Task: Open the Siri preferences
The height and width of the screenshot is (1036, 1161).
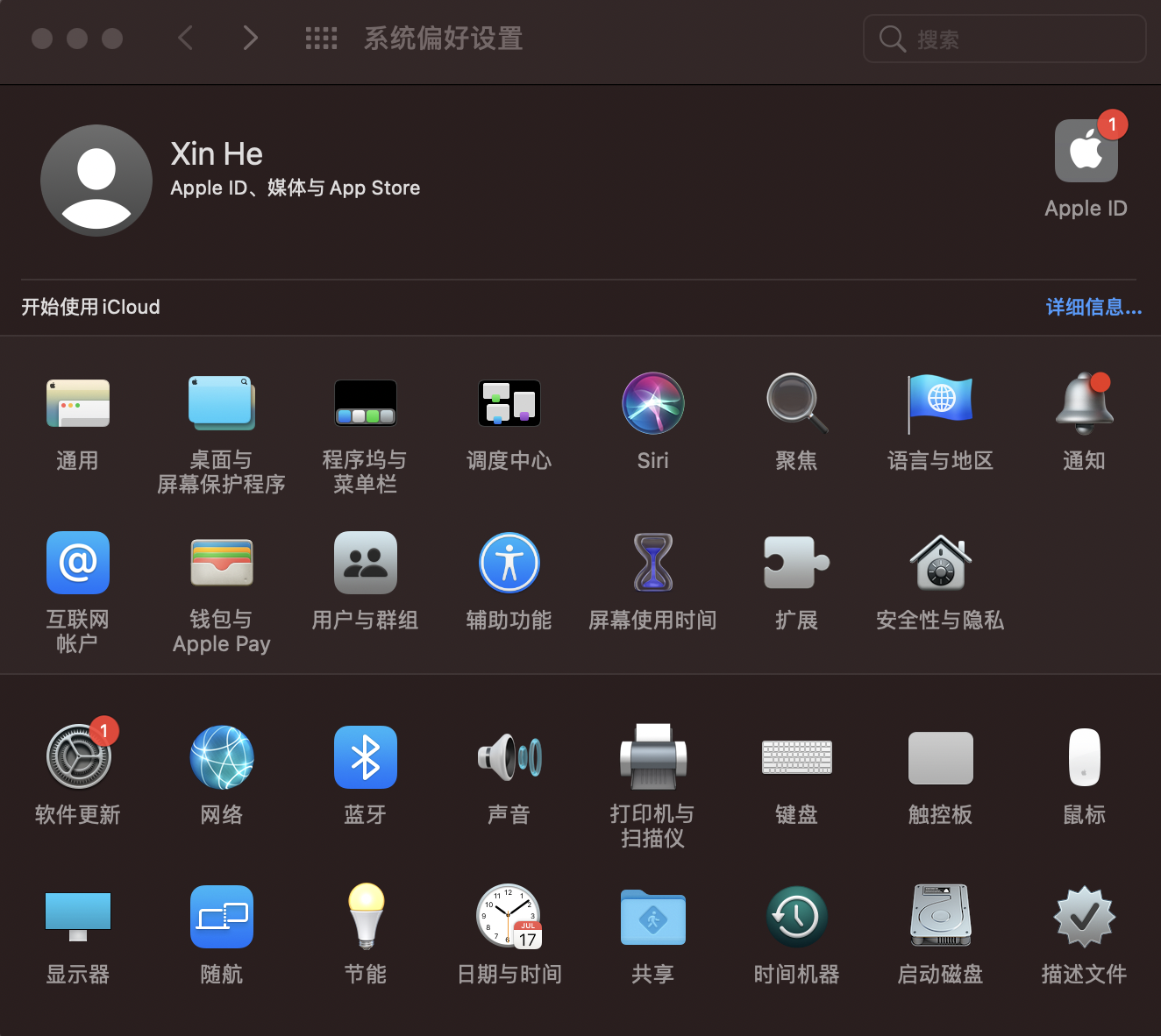Action: (653, 404)
